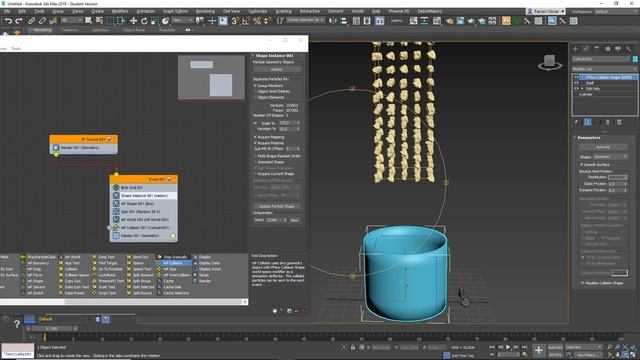640x360 pixels.
Task: Activate Select and Scale tool
Action: click(x=155, y=21)
